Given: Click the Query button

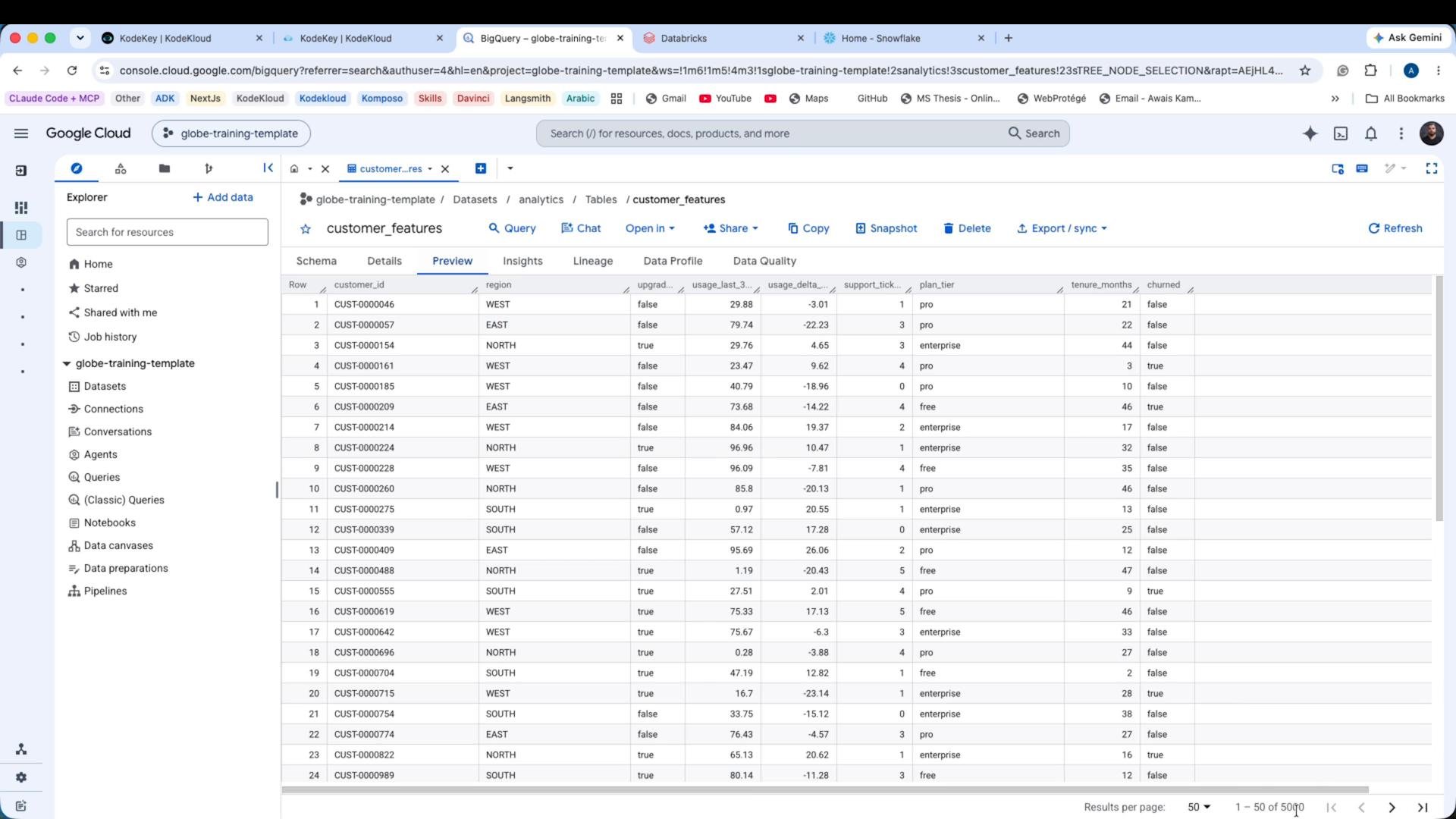Looking at the screenshot, I should pos(512,228).
